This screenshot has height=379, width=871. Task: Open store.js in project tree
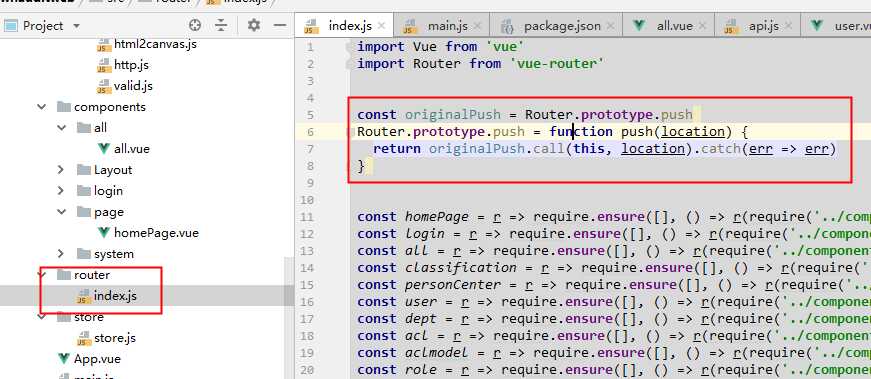coord(115,338)
